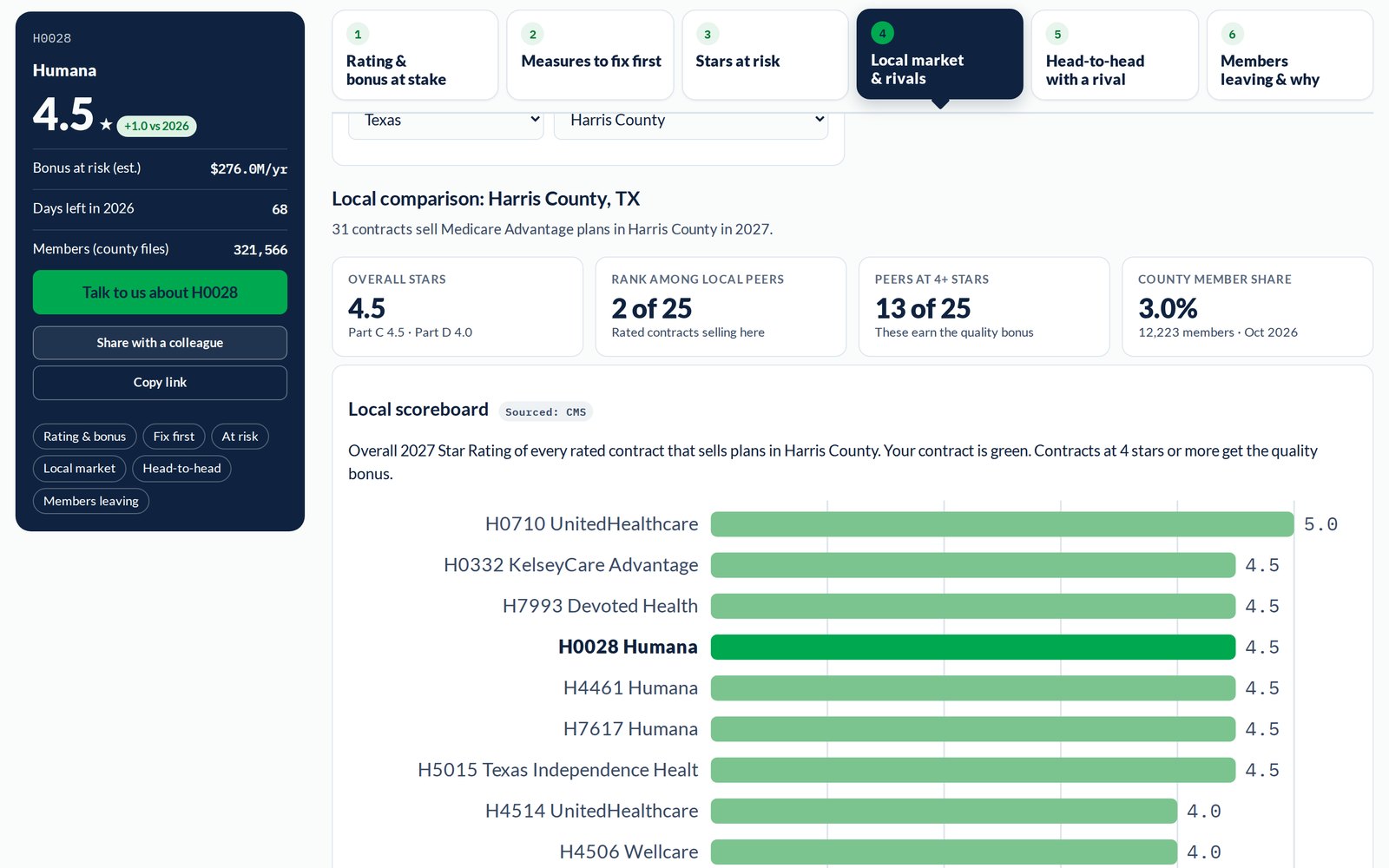Jump to Rating & bonus chip
Image resolution: width=1389 pixels, height=868 pixels.
[x=85, y=437]
